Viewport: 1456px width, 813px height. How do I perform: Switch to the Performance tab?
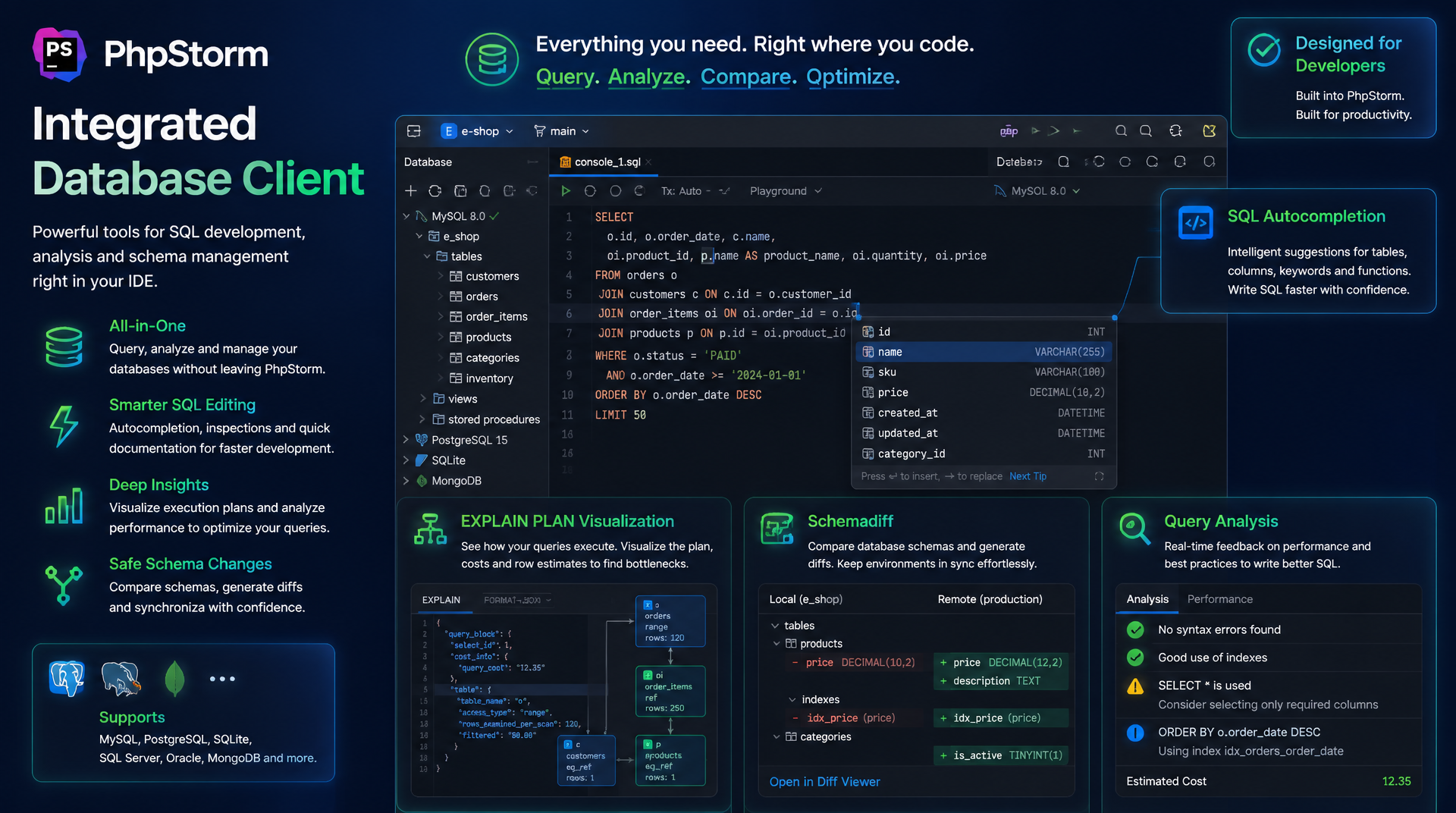click(1219, 599)
